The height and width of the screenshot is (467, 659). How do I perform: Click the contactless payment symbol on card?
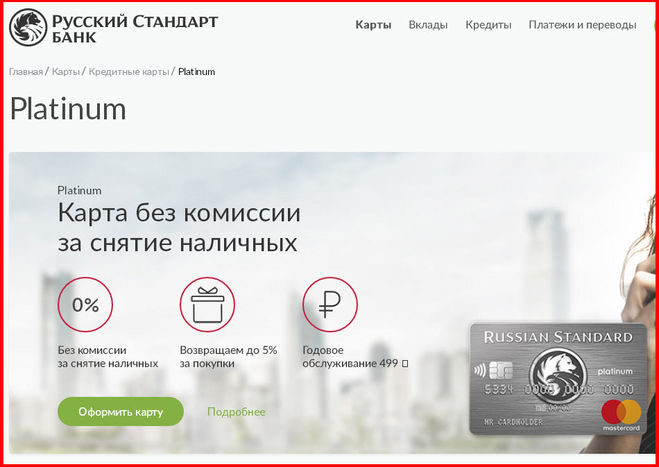[480, 370]
